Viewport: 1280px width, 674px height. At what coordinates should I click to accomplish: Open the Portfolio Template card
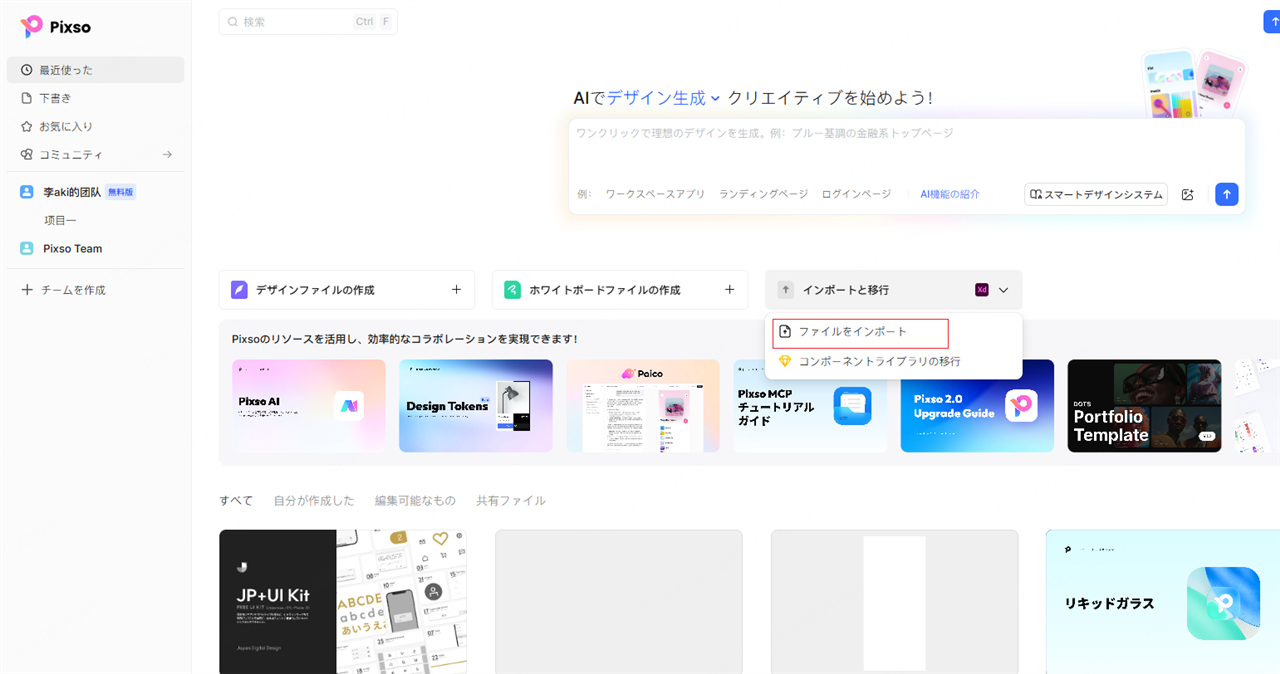(1145, 406)
